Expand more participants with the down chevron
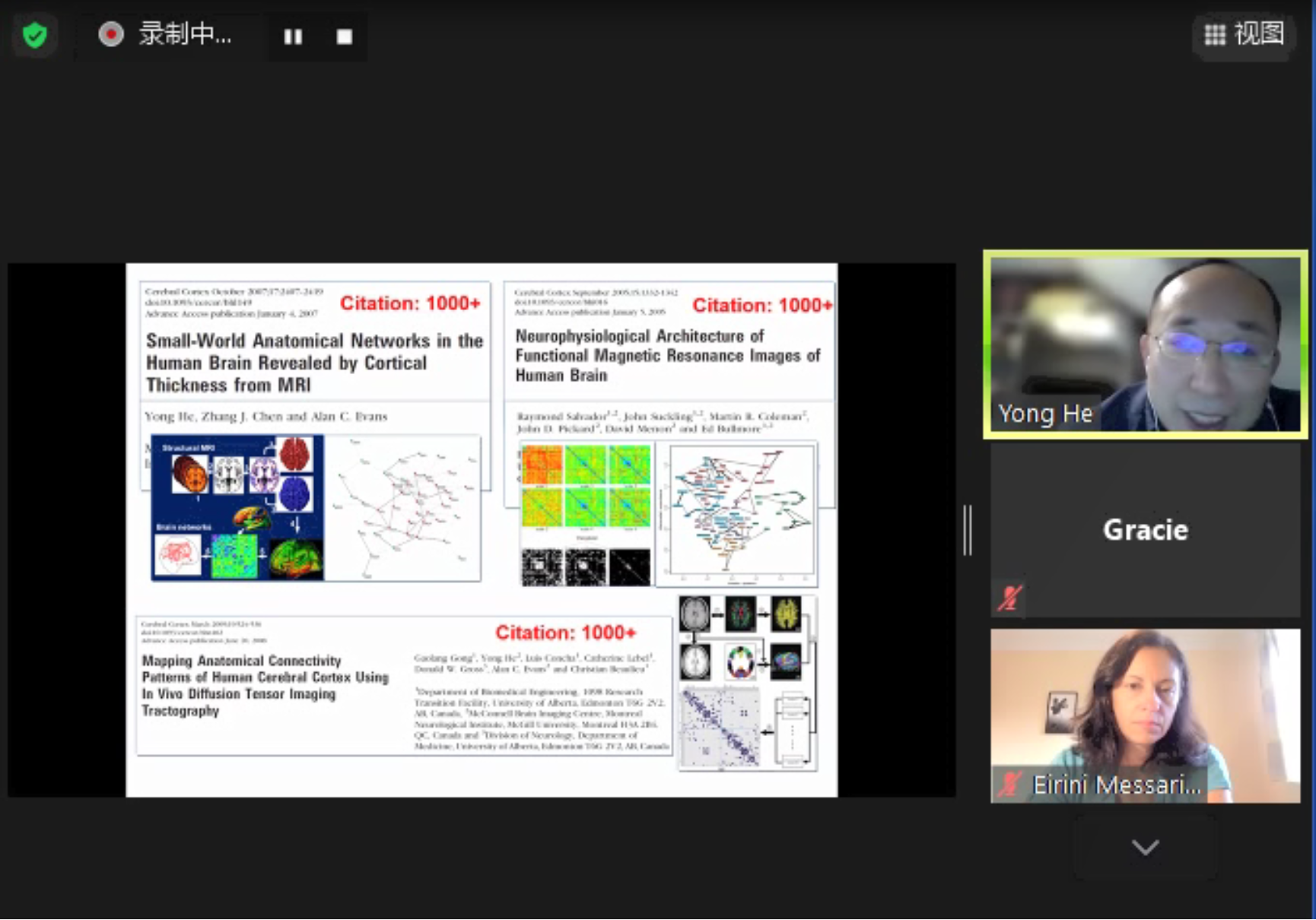This screenshot has height=920, width=1316. tap(1145, 847)
